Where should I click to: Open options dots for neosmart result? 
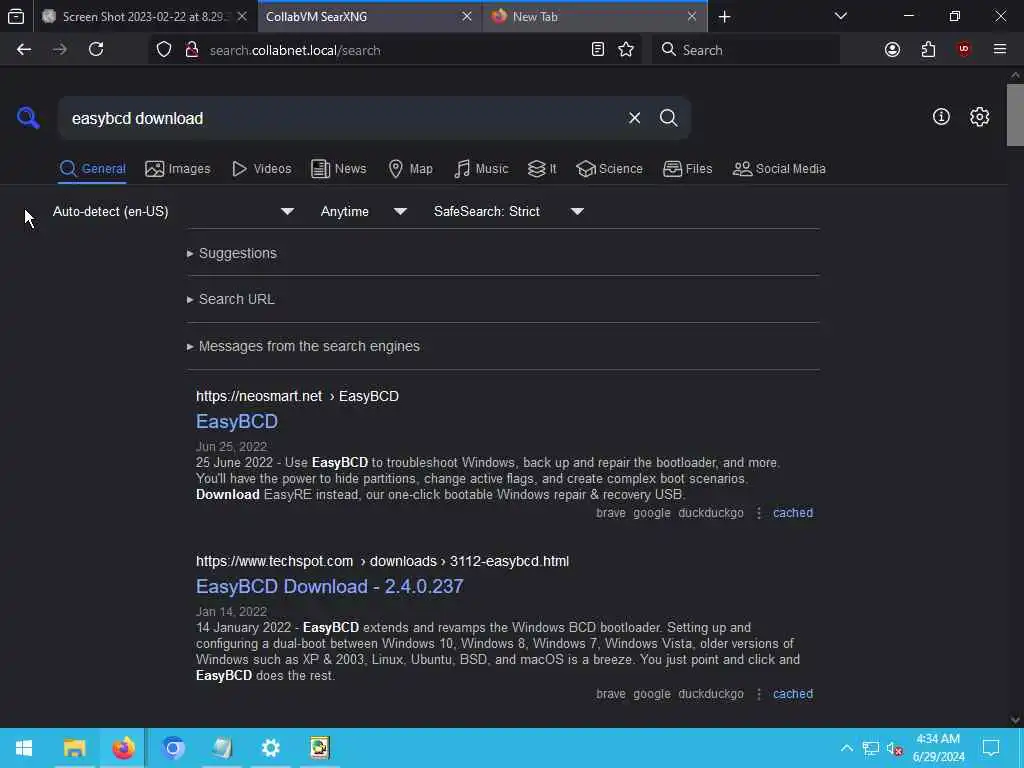758,513
